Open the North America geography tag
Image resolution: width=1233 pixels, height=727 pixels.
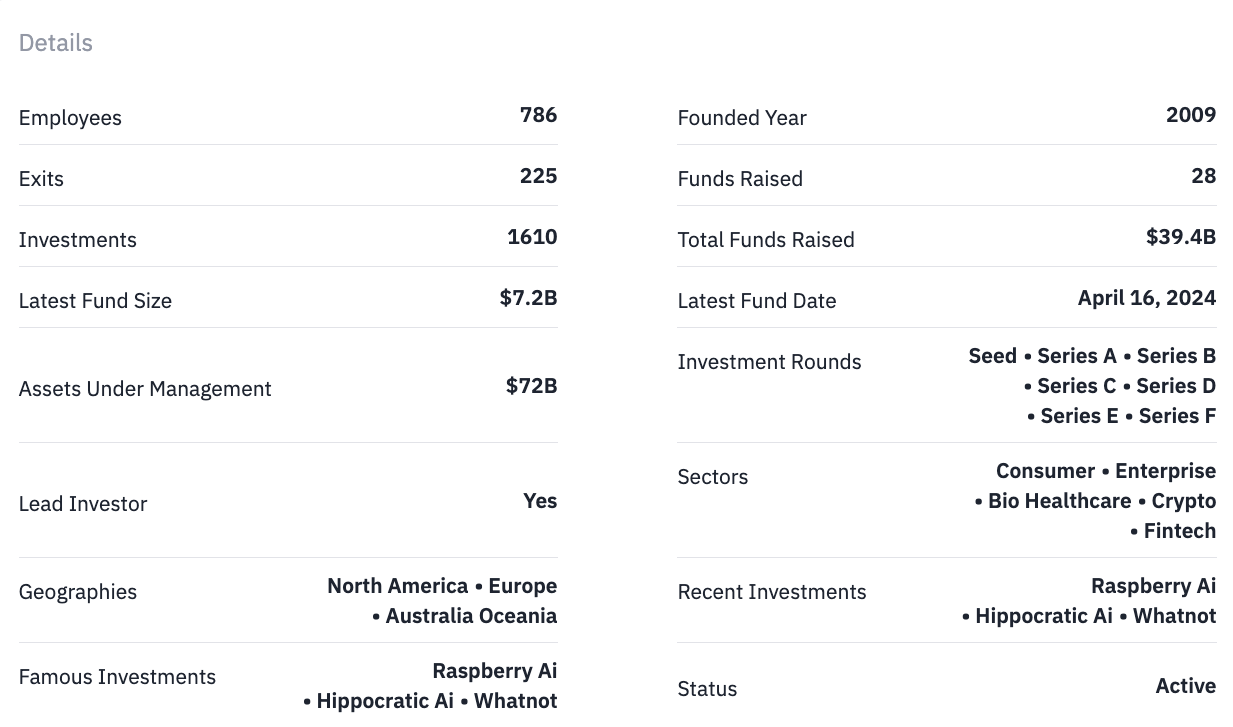(398, 586)
